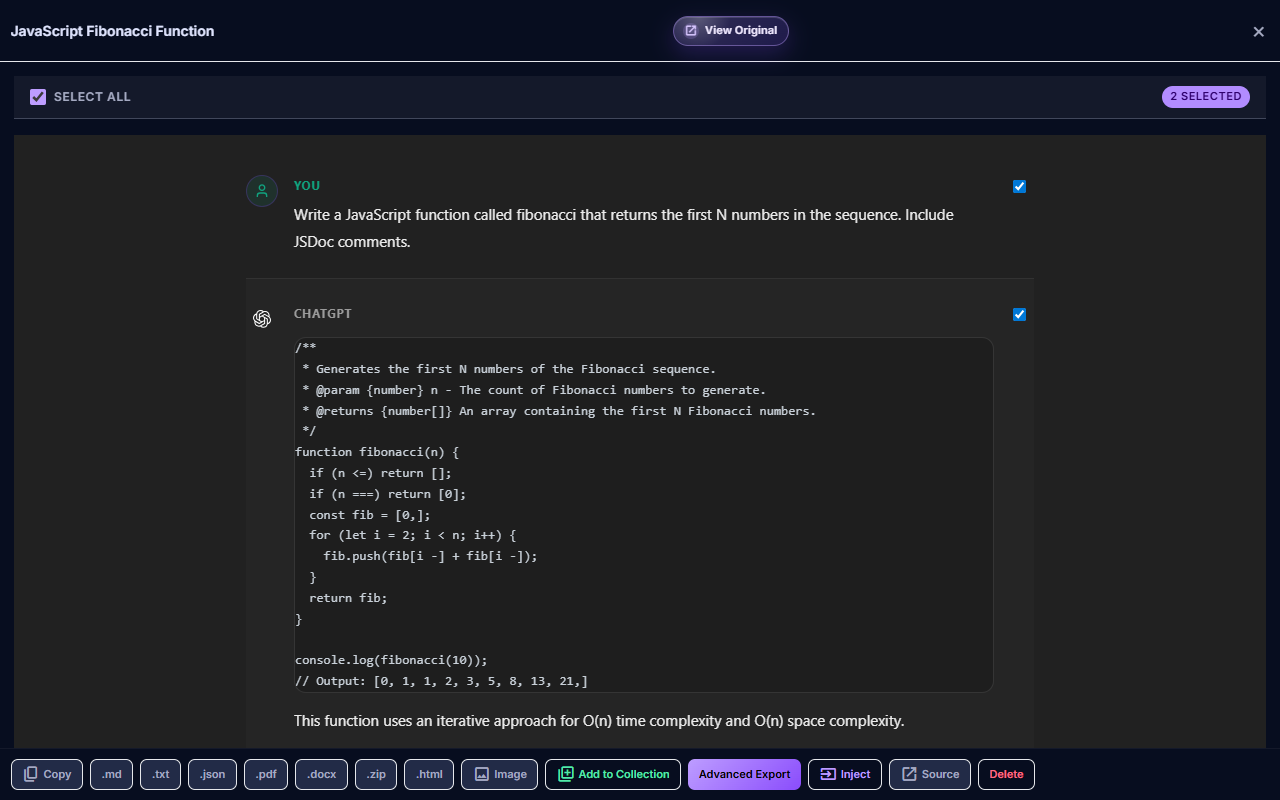The width and height of the screenshot is (1280, 800).
Task: Click the Inject button
Action: point(845,774)
